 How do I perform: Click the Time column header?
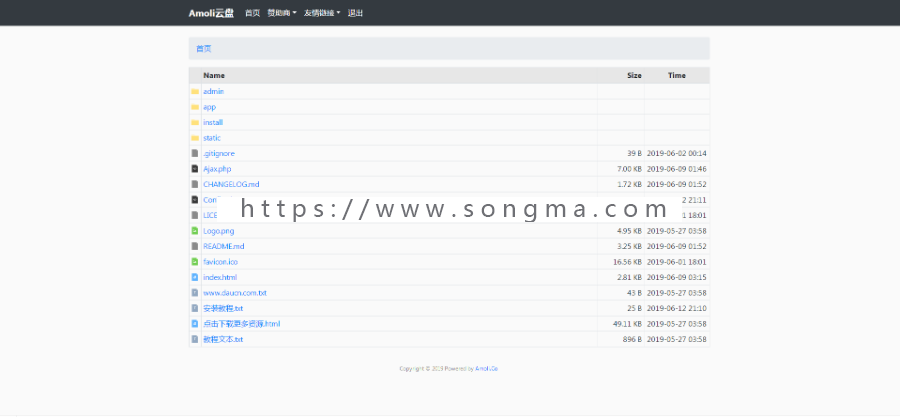[677, 75]
